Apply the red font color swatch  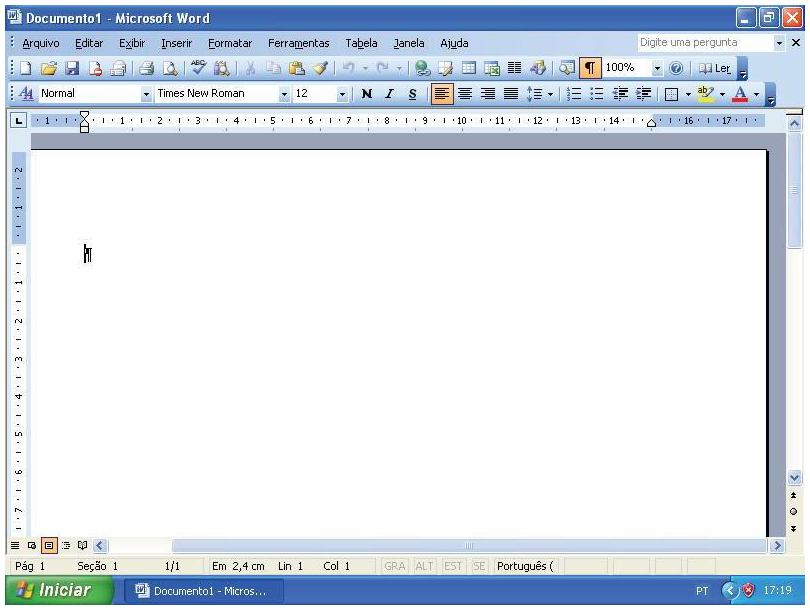(x=740, y=94)
